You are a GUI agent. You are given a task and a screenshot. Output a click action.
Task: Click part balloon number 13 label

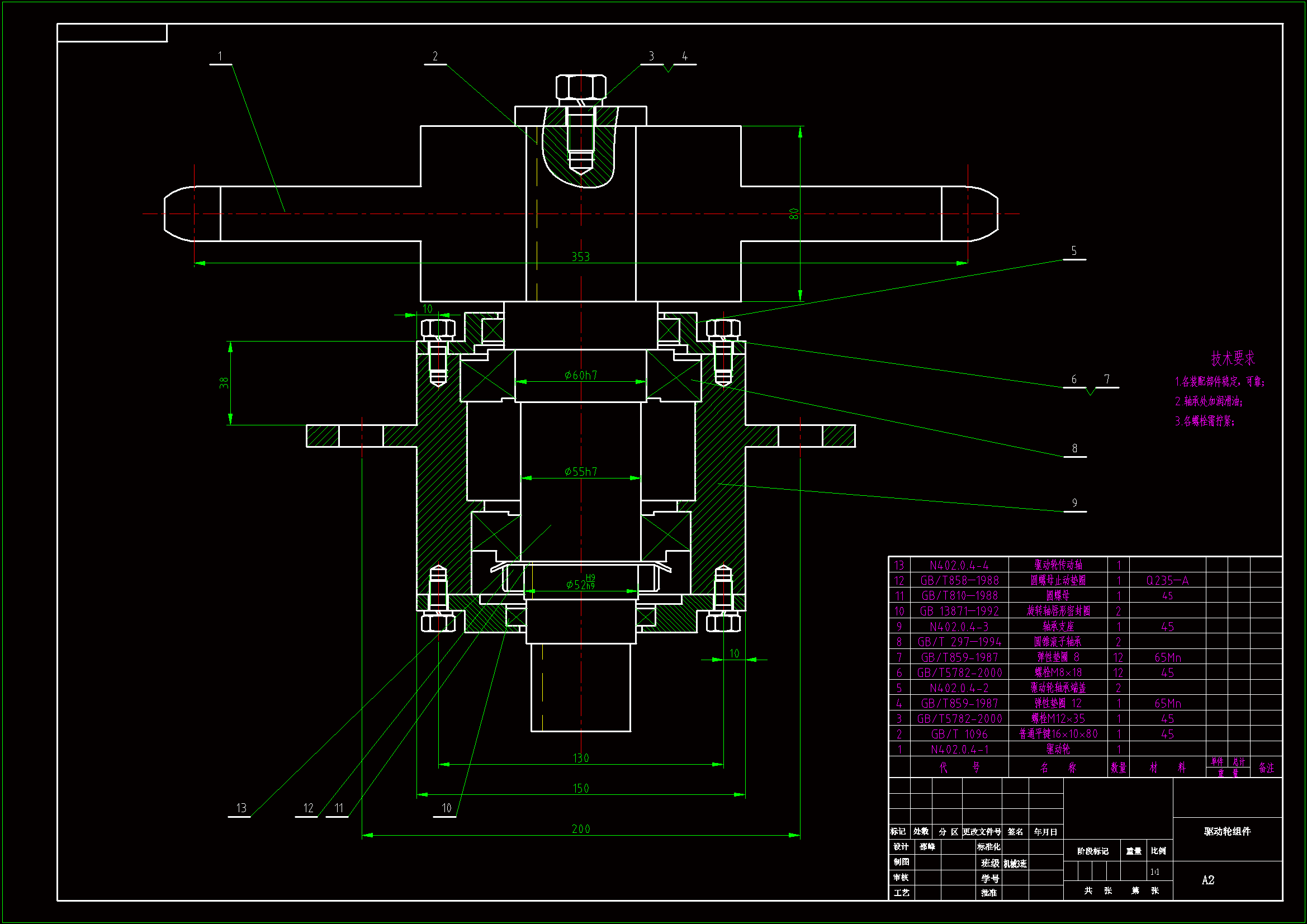pyautogui.click(x=241, y=808)
